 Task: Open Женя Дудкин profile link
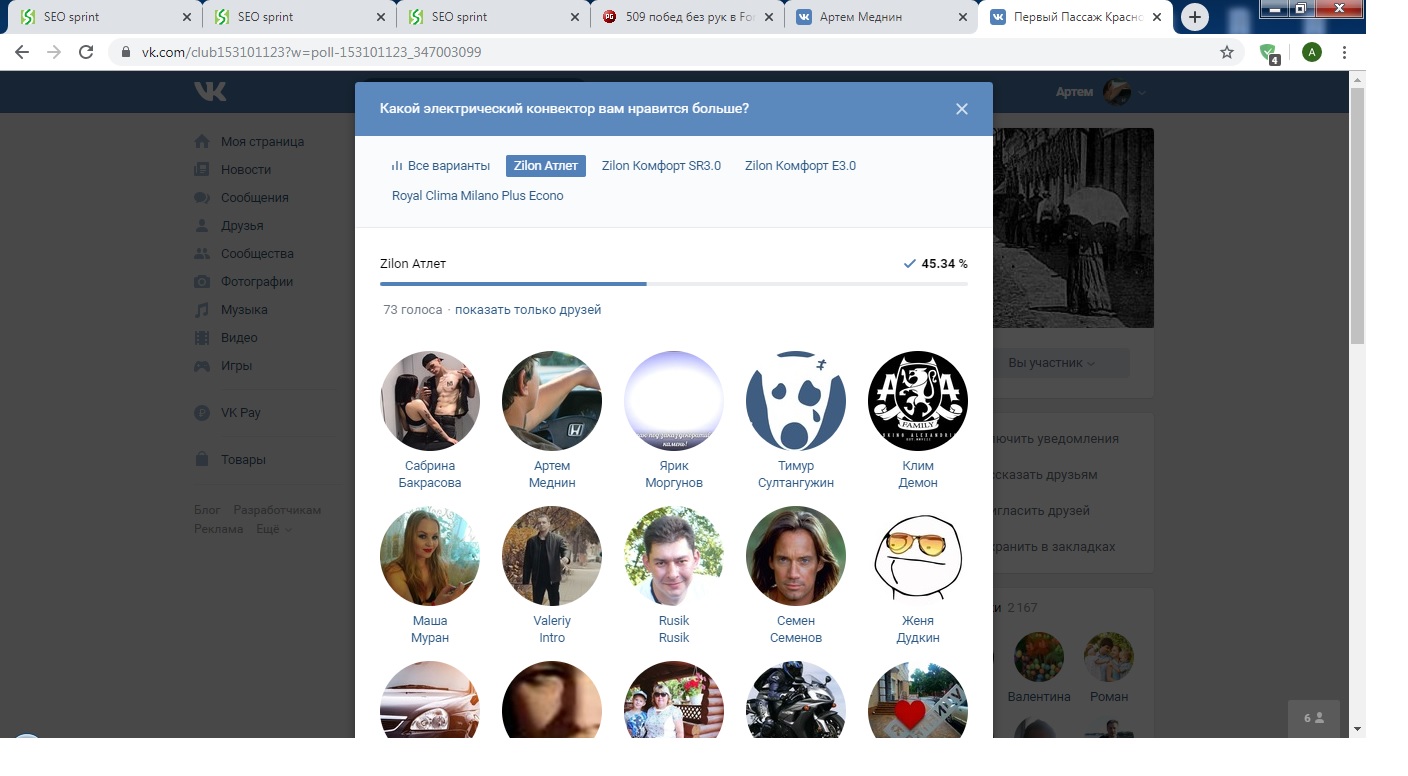[918, 629]
